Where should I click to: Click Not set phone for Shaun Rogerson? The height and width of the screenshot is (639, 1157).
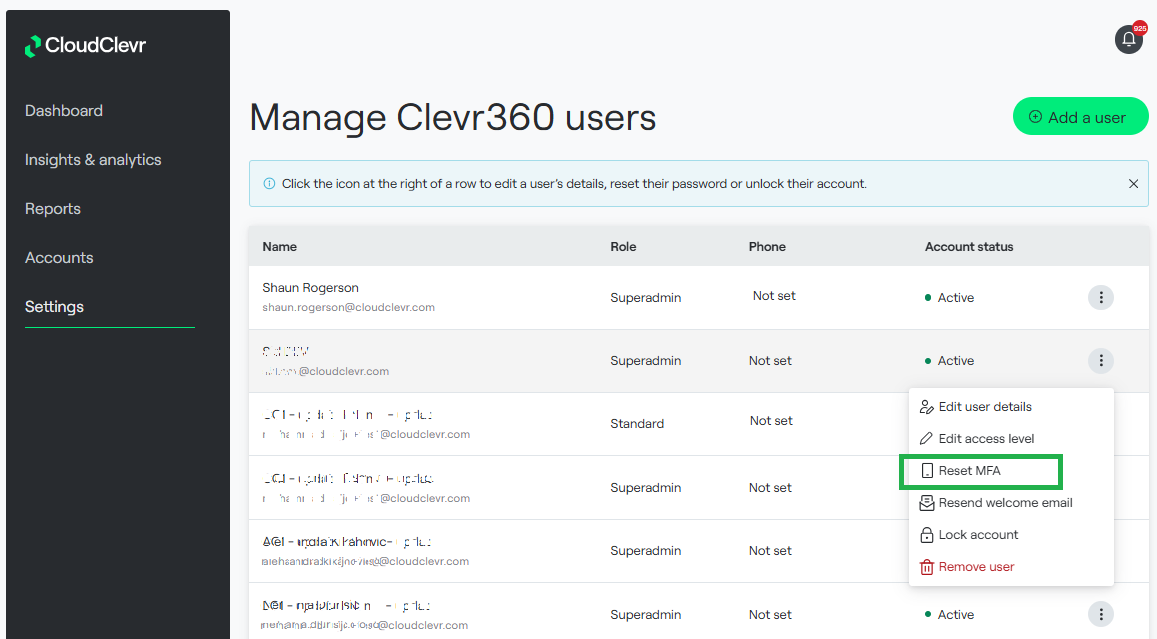774,296
